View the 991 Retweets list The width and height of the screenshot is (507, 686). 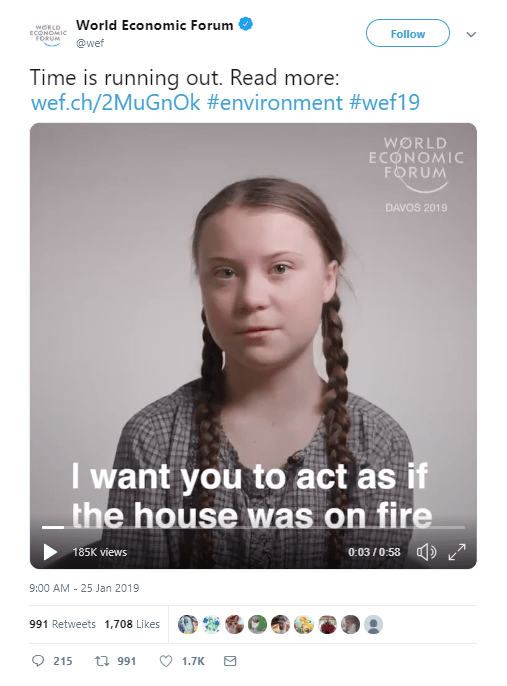click(63, 624)
